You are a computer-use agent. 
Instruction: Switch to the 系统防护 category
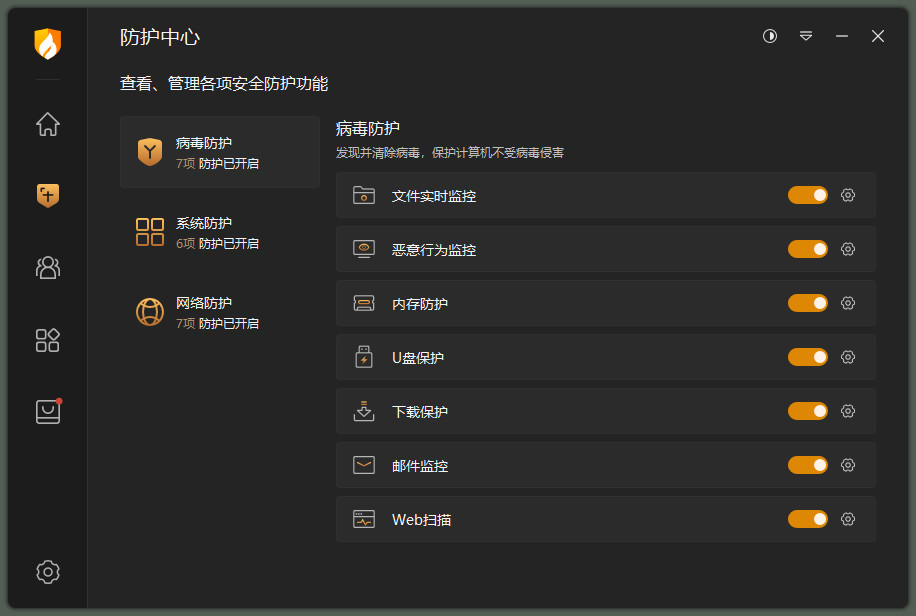click(x=220, y=232)
